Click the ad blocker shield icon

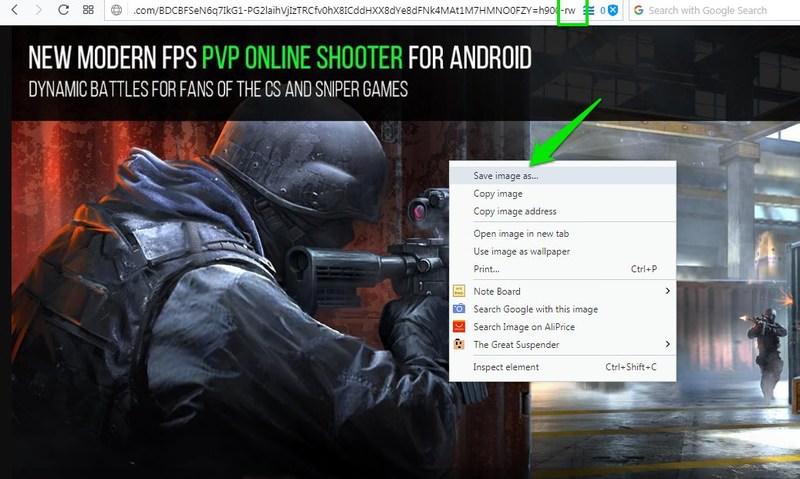coord(613,10)
